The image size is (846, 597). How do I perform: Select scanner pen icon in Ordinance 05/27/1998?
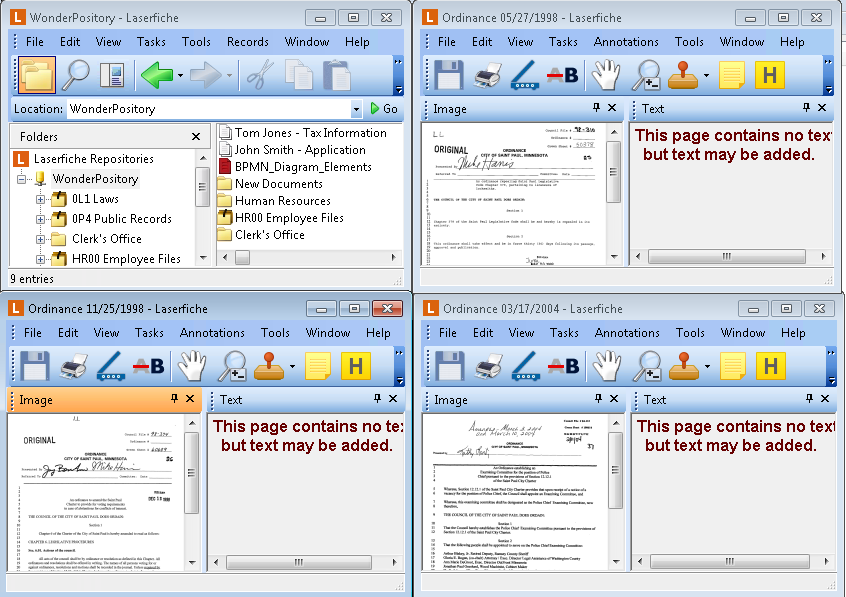click(524, 75)
